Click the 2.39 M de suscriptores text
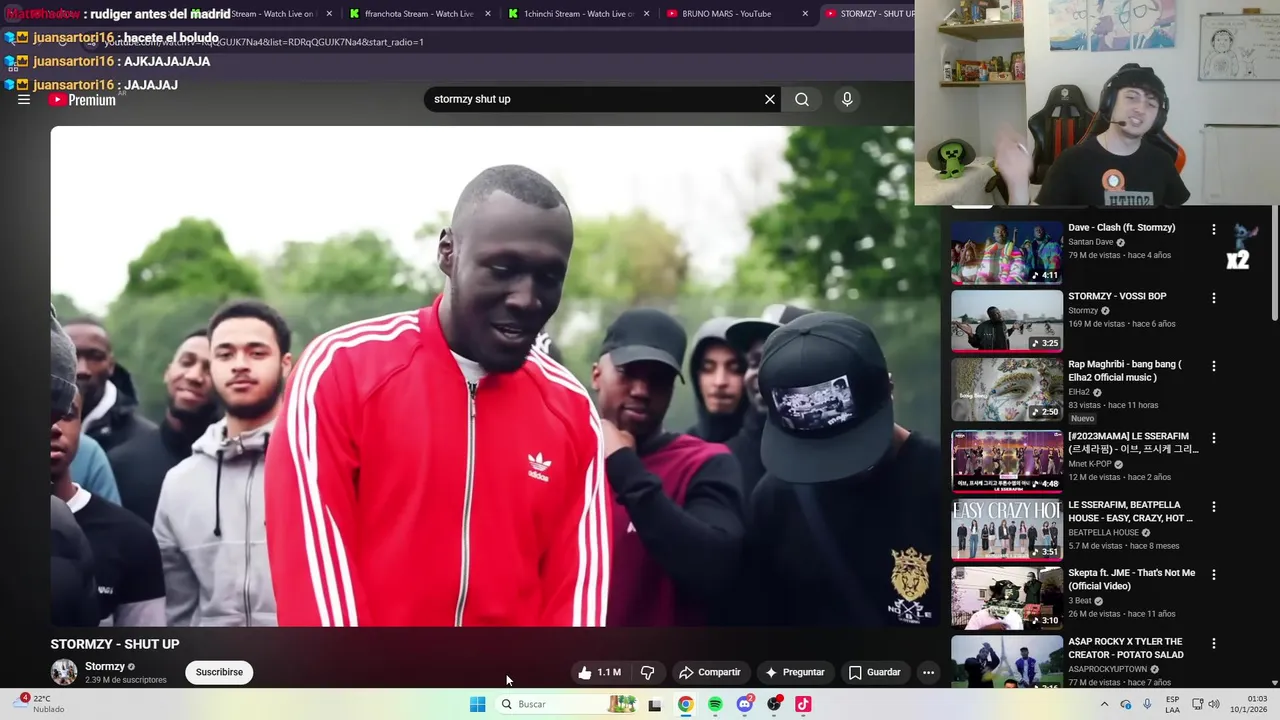 [126, 680]
